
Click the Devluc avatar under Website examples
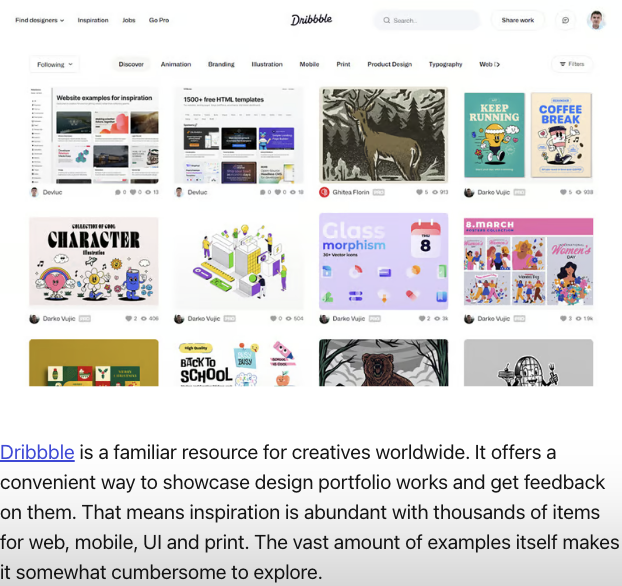pyautogui.click(x=35, y=192)
